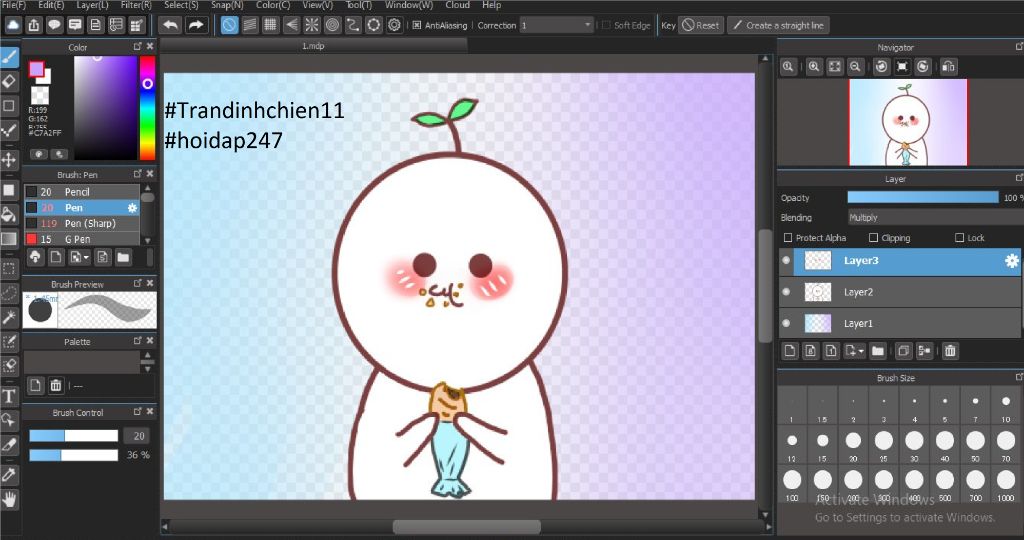Click Reset snap button

click(x=701, y=25)
